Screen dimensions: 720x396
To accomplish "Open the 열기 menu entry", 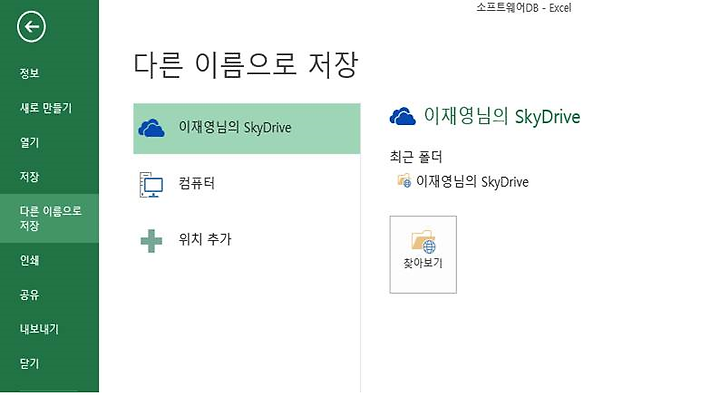I will pos(29,142).
